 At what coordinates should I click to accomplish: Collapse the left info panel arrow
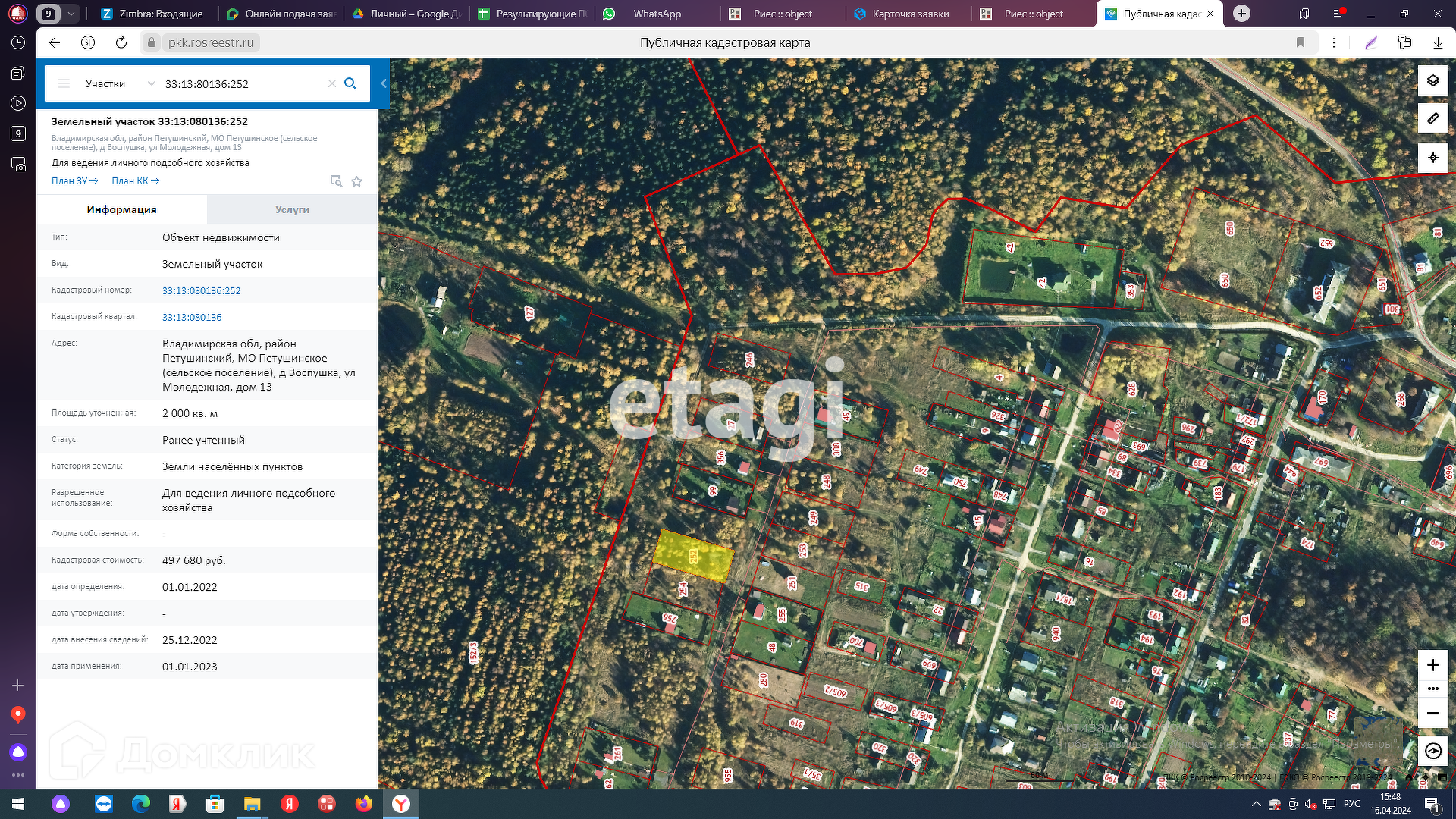point(384,83)
